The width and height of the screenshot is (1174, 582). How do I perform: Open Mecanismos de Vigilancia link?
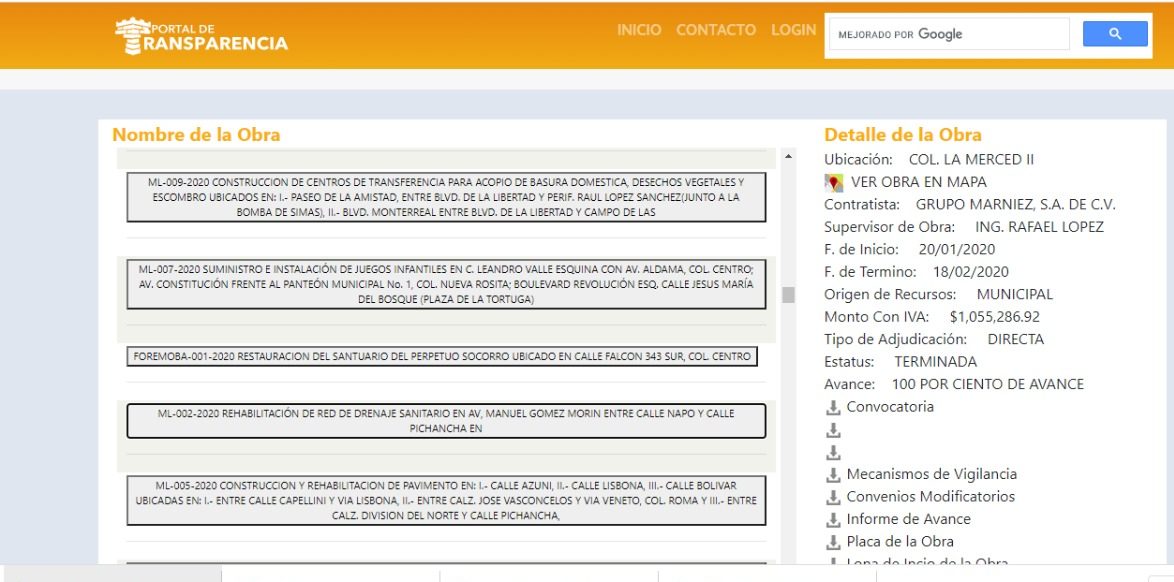coord(931,474)
